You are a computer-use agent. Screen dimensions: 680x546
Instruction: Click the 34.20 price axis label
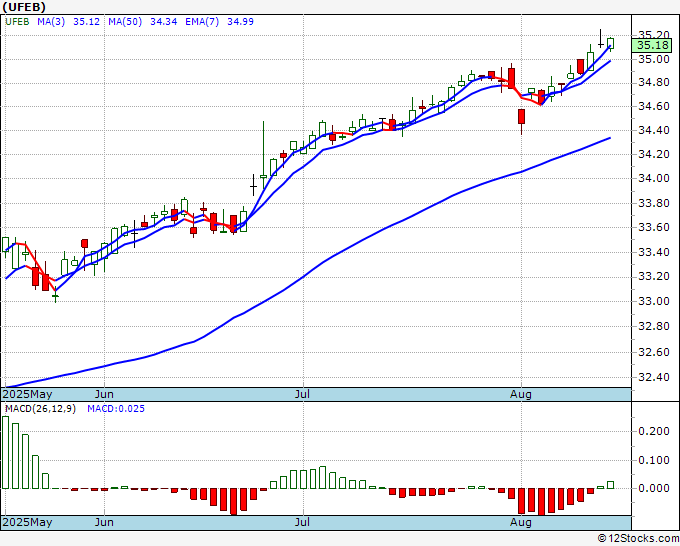point(654,154)
